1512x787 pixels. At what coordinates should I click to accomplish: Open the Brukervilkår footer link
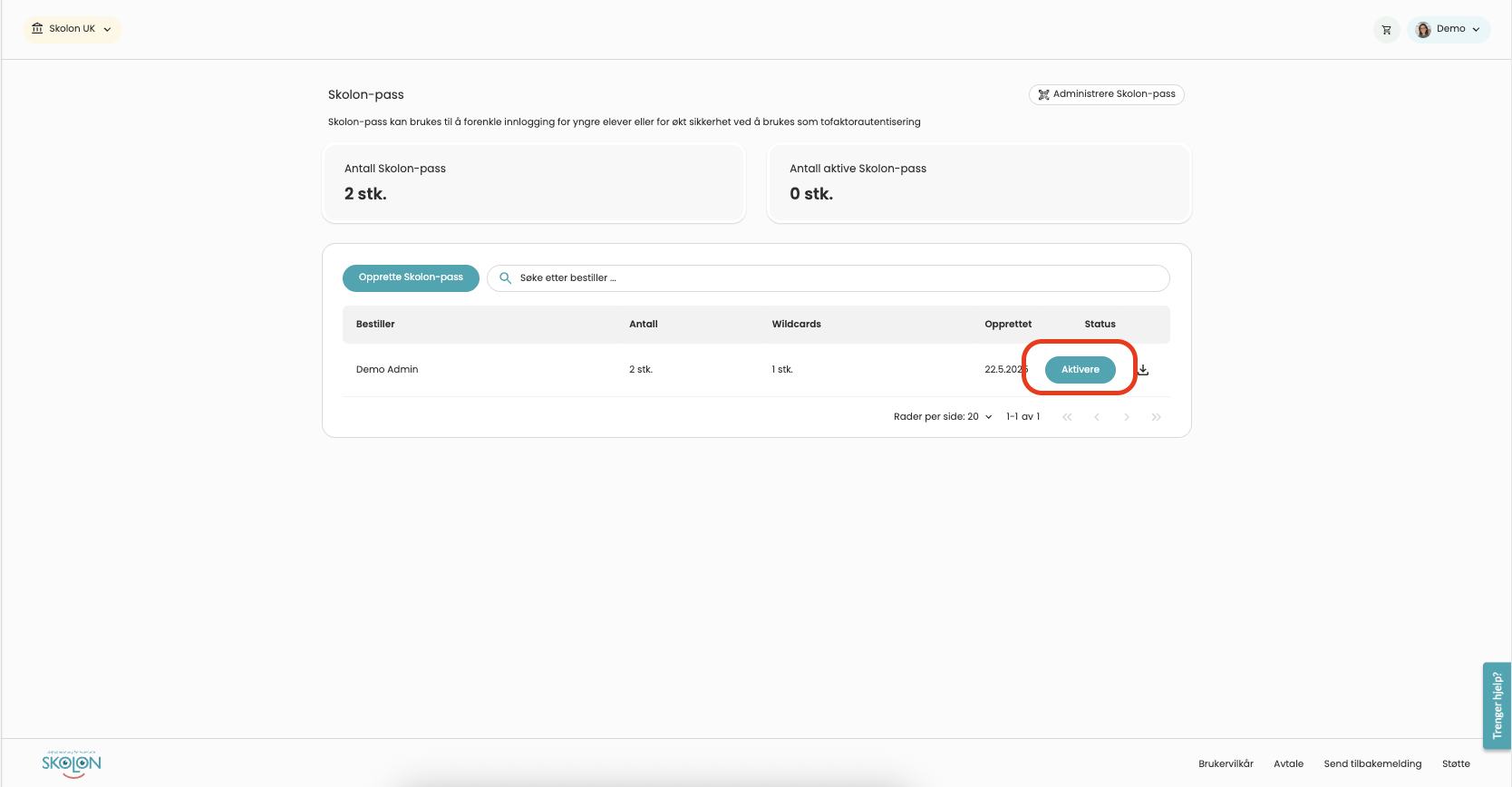pos(1226,763)
